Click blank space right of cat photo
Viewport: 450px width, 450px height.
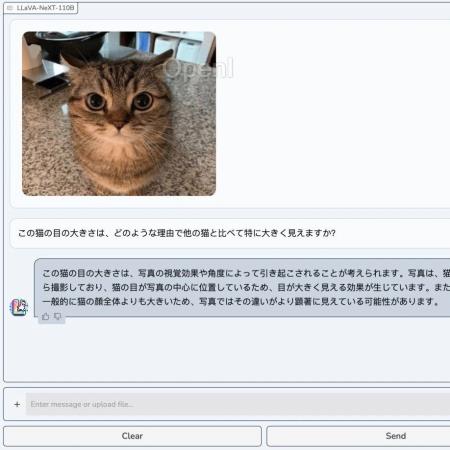tap(333, 113)
